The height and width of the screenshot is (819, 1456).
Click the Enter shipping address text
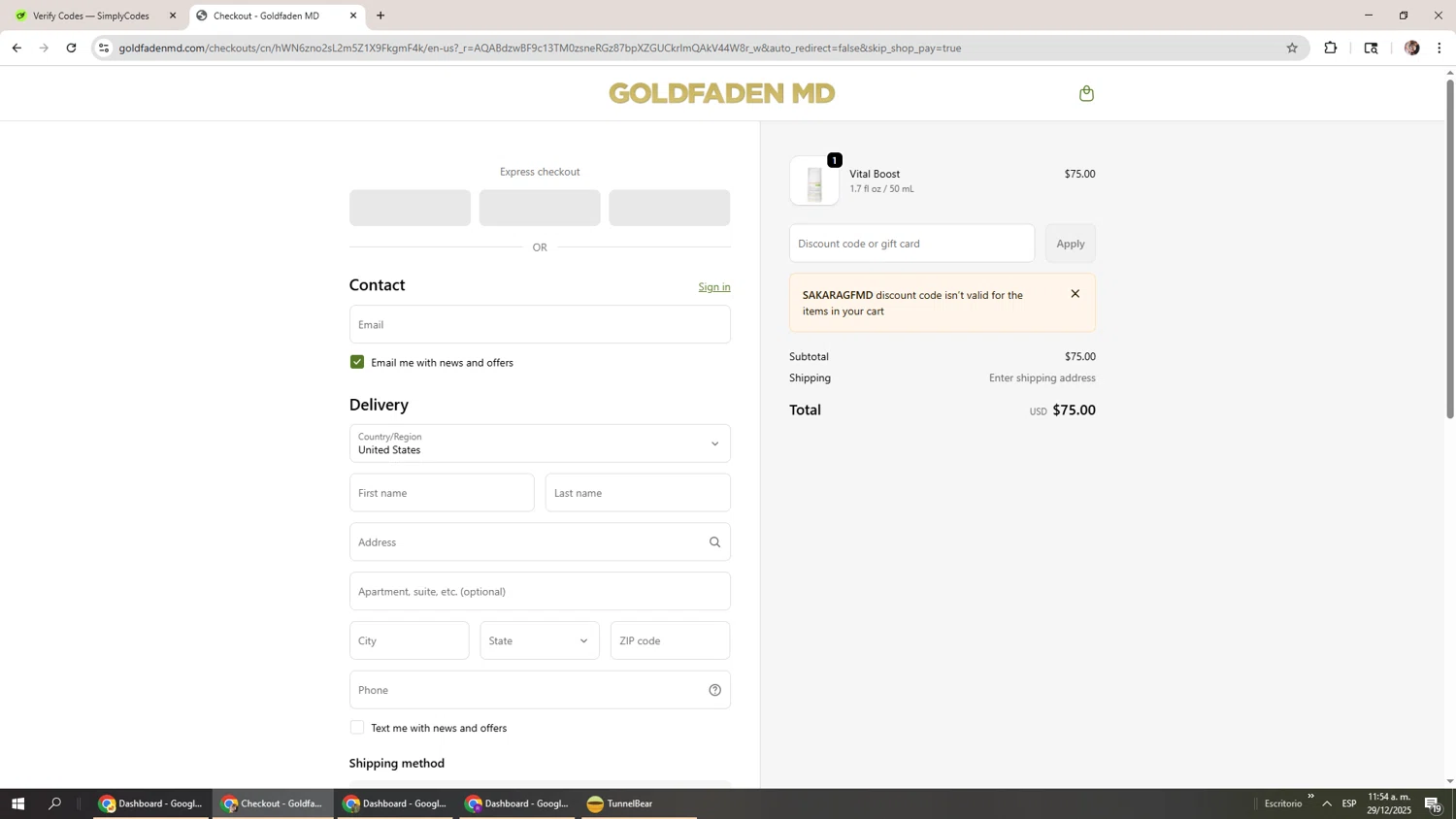[1042, 378]
